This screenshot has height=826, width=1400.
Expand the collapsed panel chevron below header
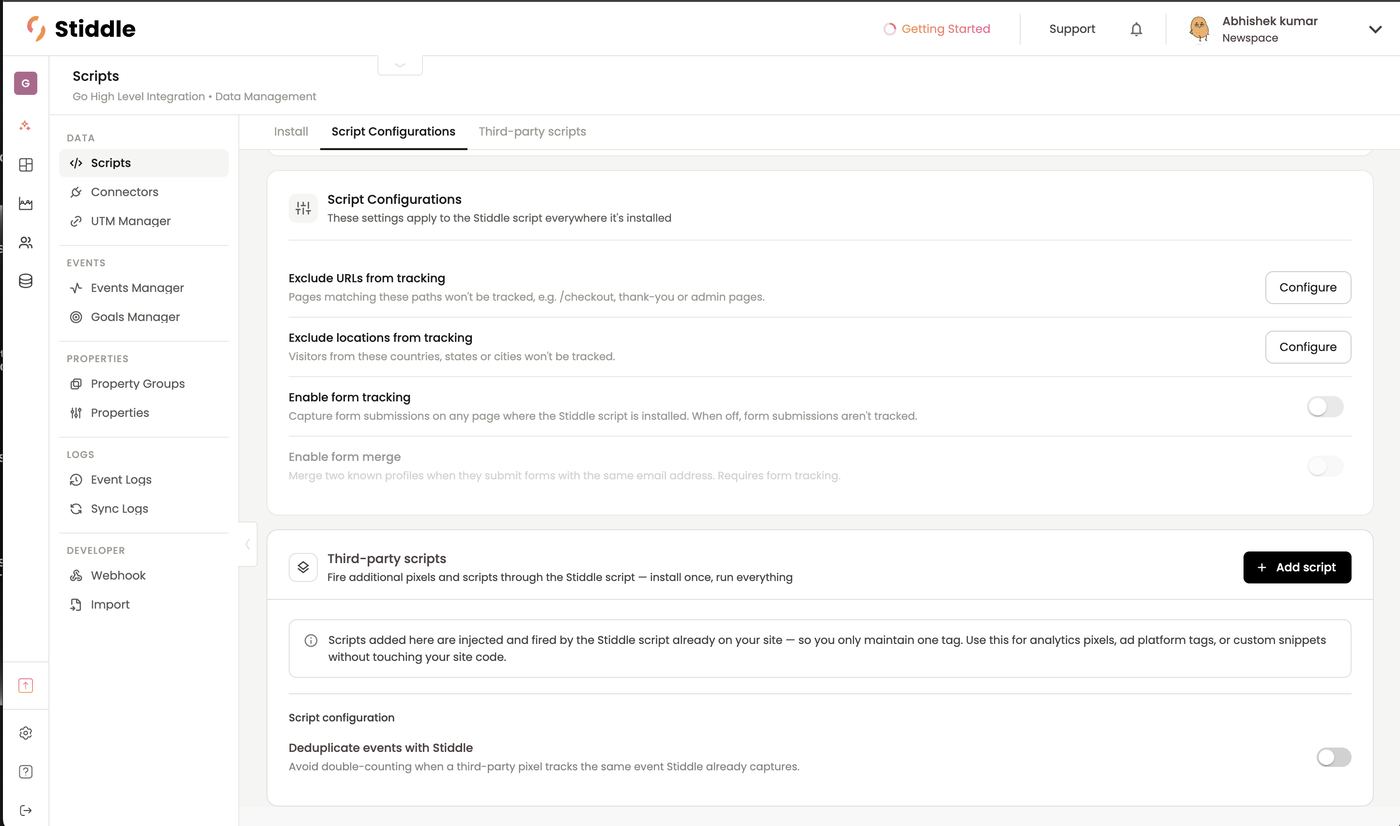(400, 64)
